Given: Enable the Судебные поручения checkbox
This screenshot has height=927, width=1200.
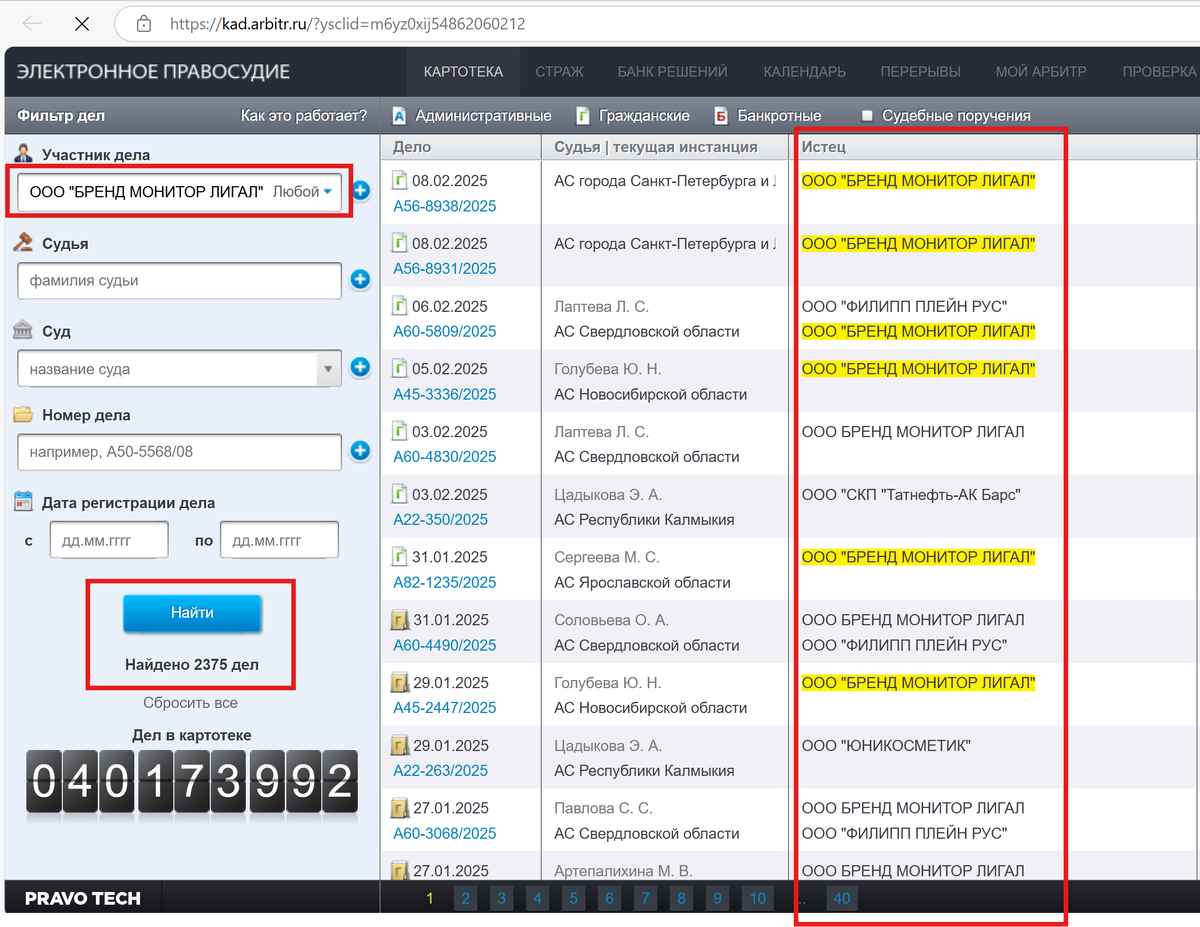Looking at the screenshot, I should 867,115.
